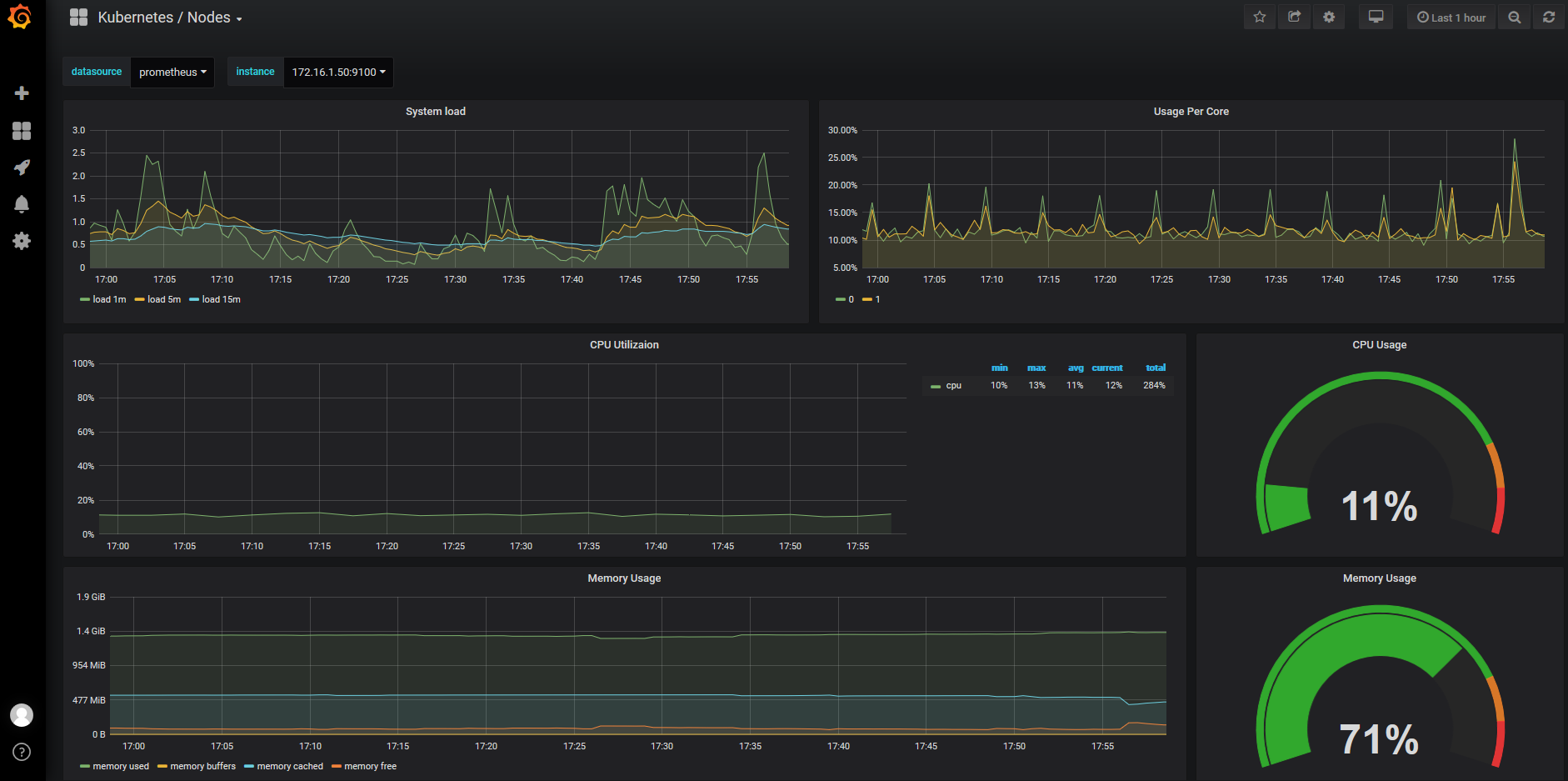Image resolution: width=1568 pixels, height=781 pixels.
Task: Click the instance variable label
Action: [x=255, y=73]
